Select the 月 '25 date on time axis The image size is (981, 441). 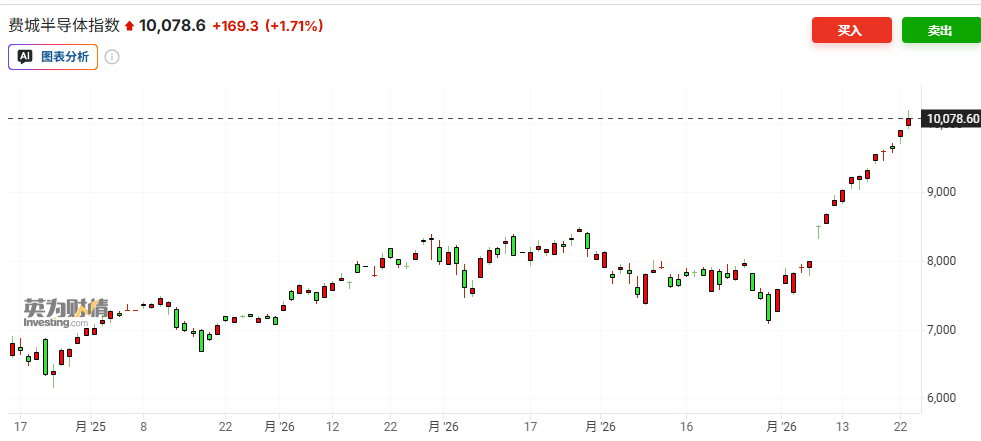90,427
